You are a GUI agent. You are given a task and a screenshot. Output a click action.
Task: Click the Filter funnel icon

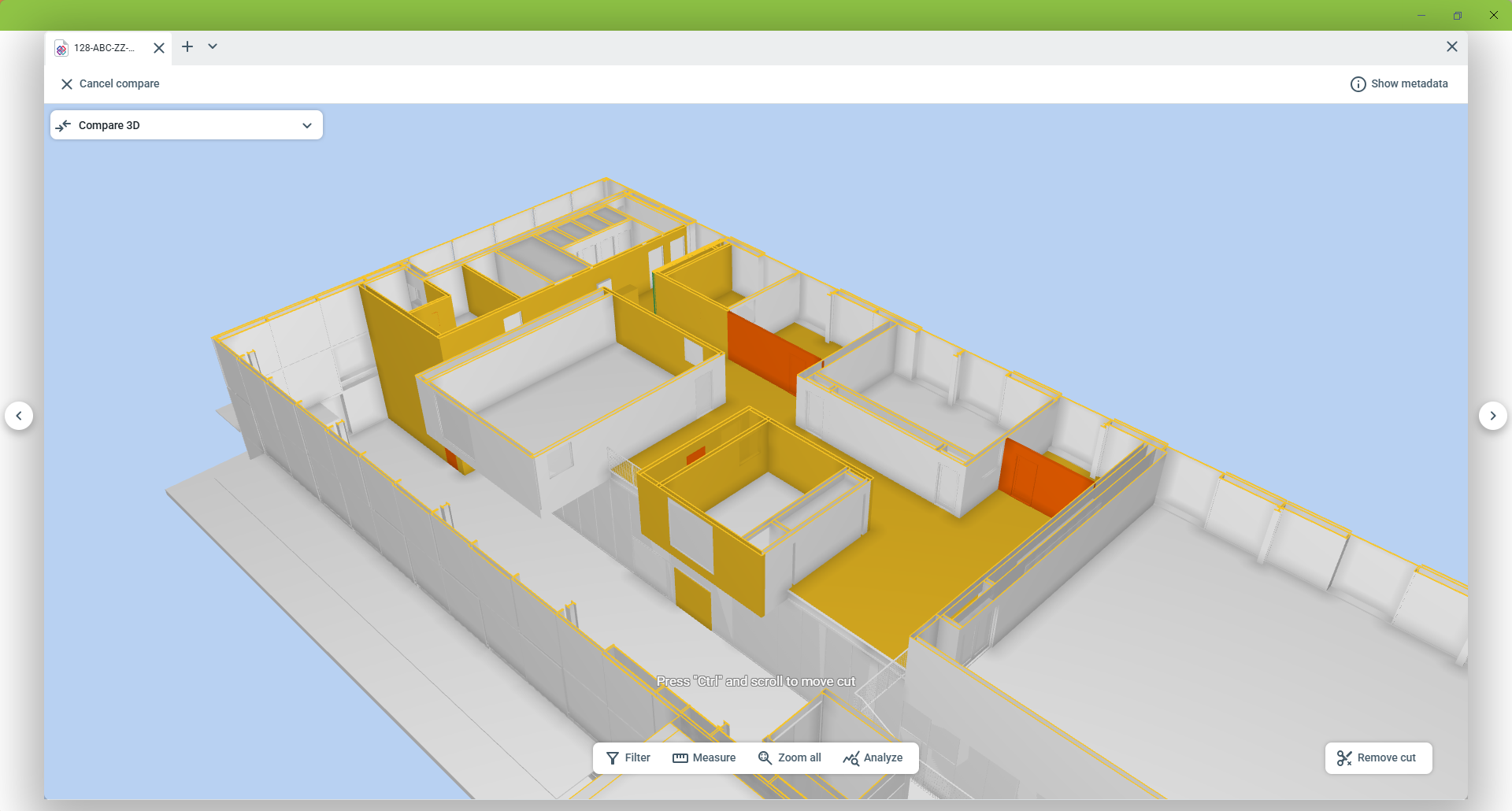click(612, 758)
